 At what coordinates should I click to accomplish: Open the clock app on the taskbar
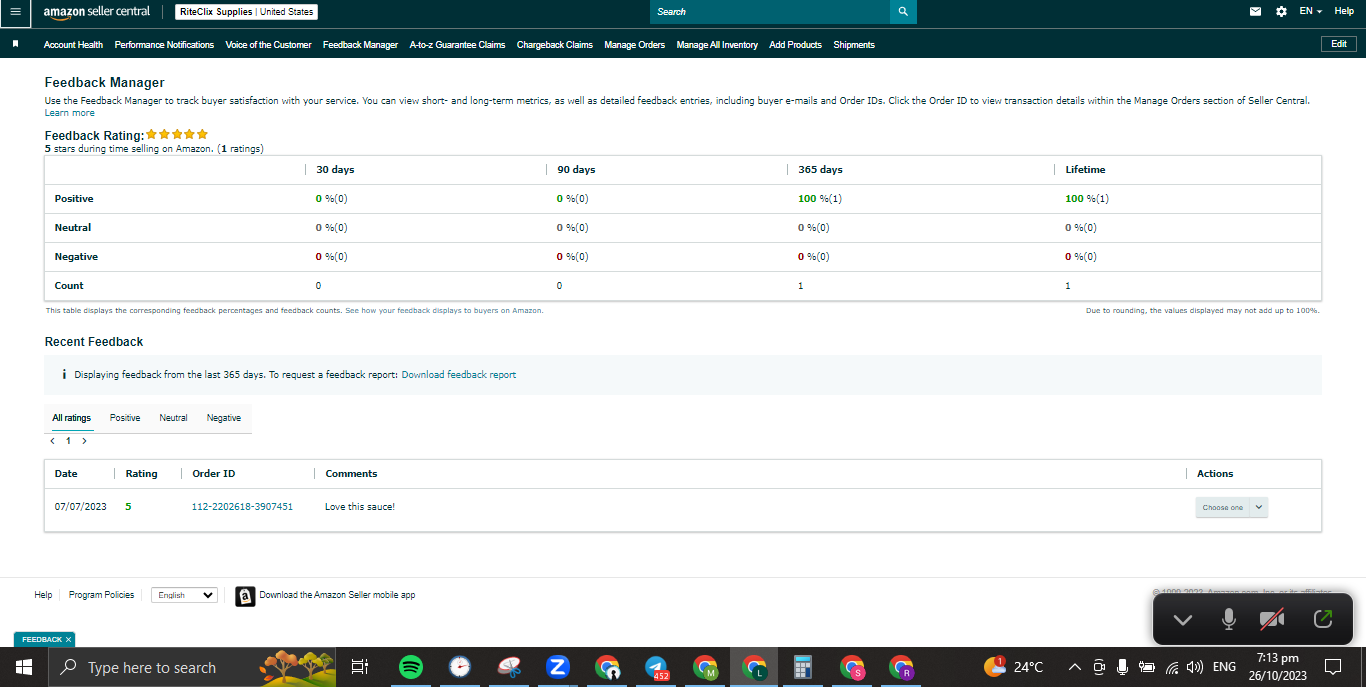[x=459, y=667]
